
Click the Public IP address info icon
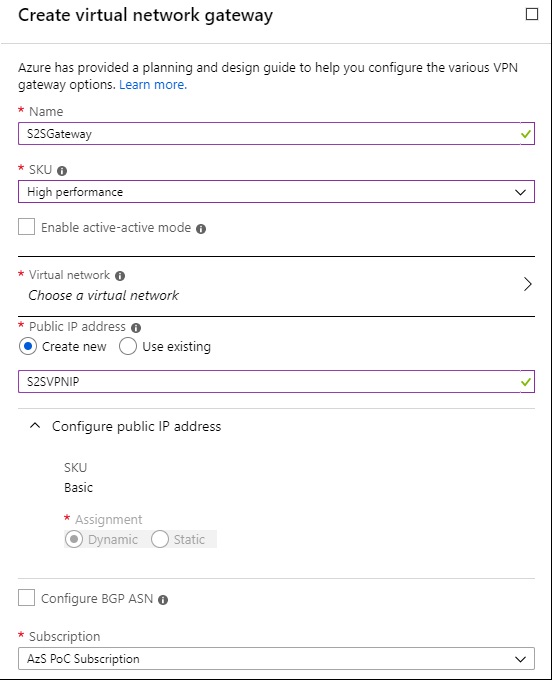click(136, 328)
